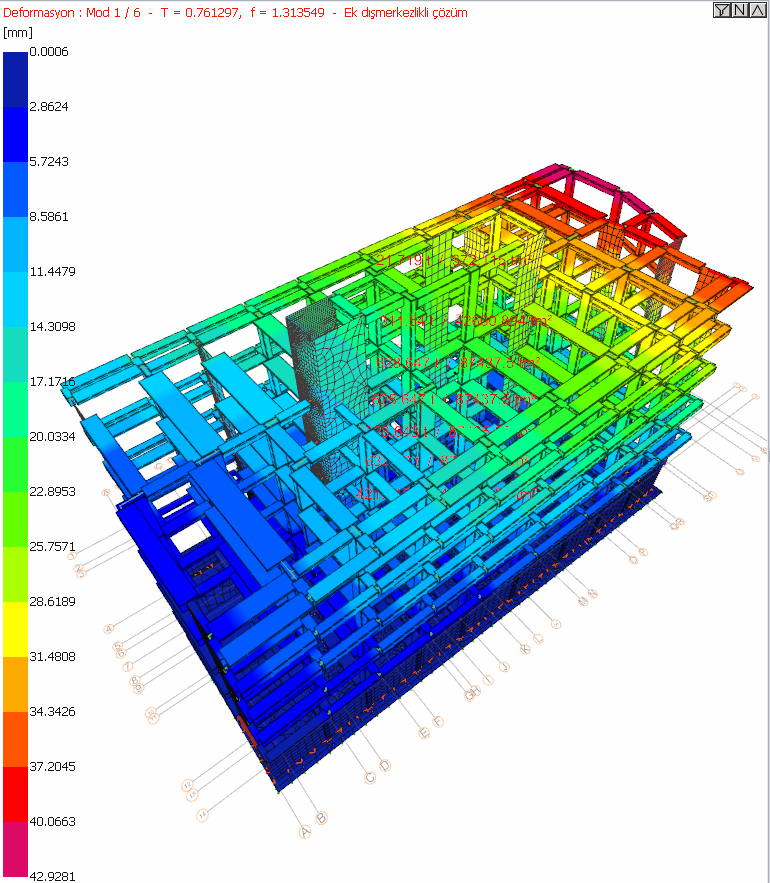Select the magenta legend swatch above 42.9281
The image size is (770, 883).
15,849
